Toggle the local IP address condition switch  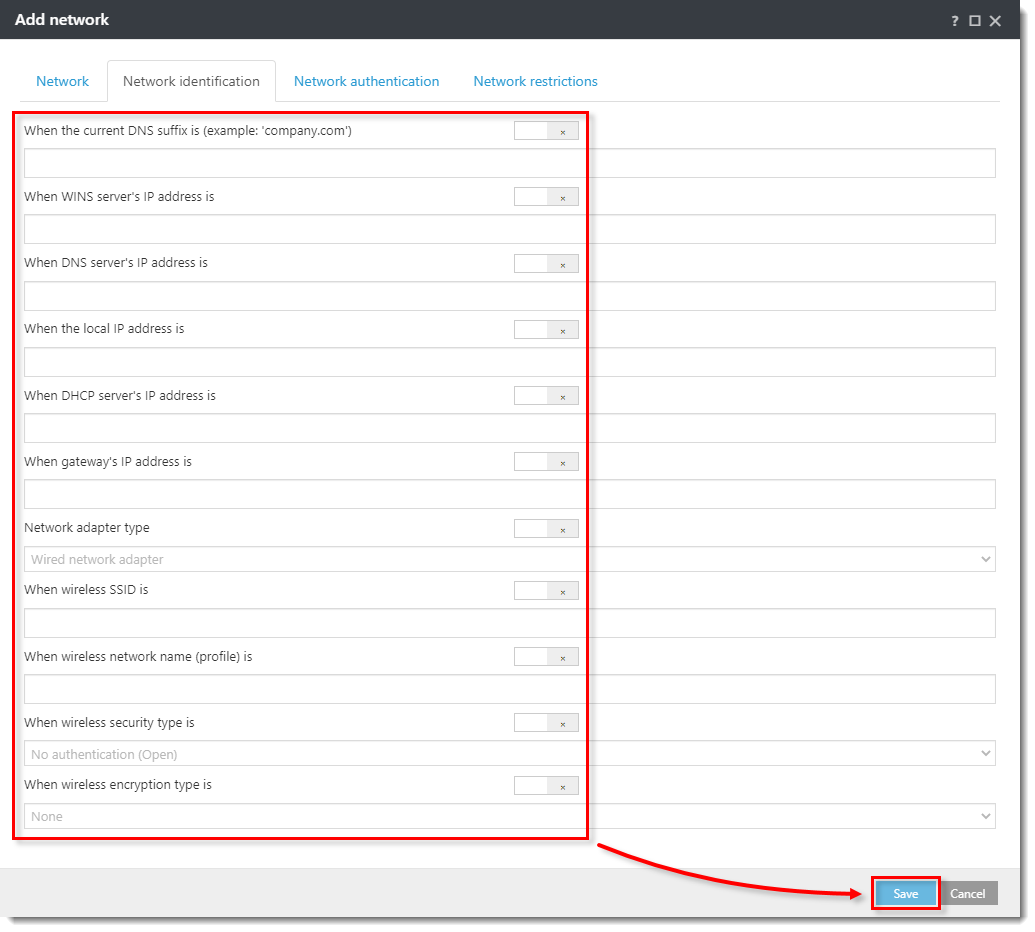pos(546,329)
